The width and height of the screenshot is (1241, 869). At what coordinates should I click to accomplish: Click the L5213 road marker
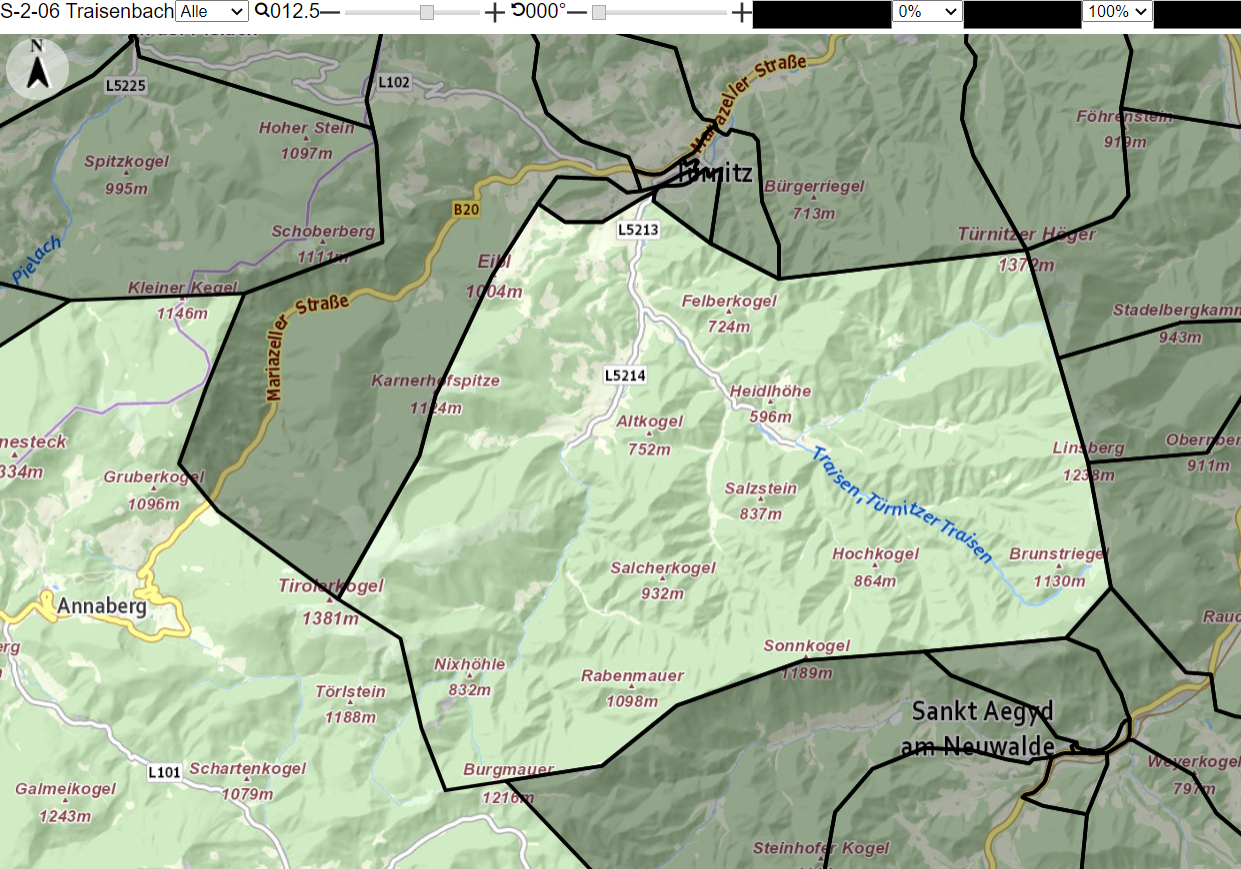[638, 229]
